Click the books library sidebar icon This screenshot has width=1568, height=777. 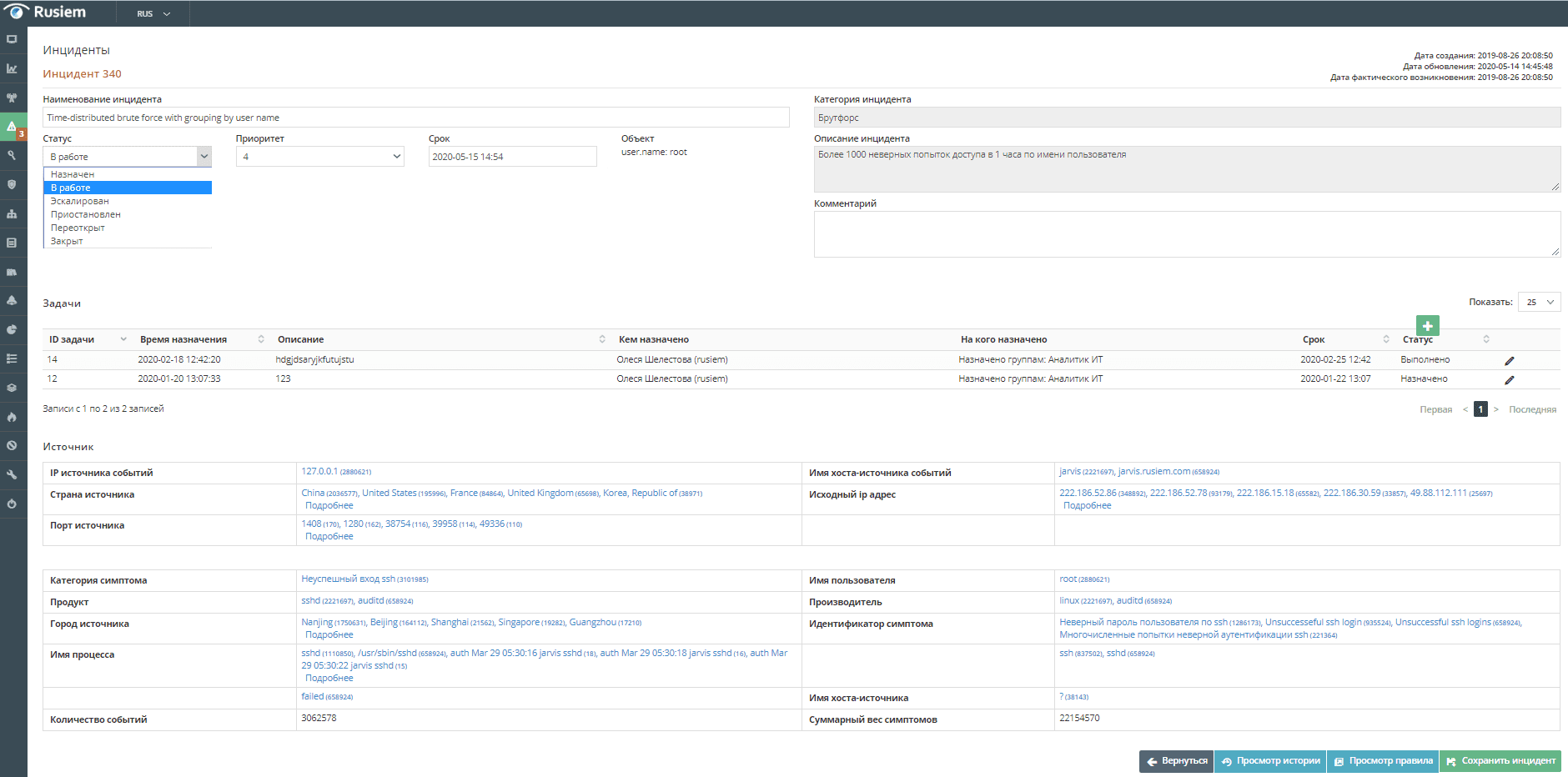pos(12,272)
